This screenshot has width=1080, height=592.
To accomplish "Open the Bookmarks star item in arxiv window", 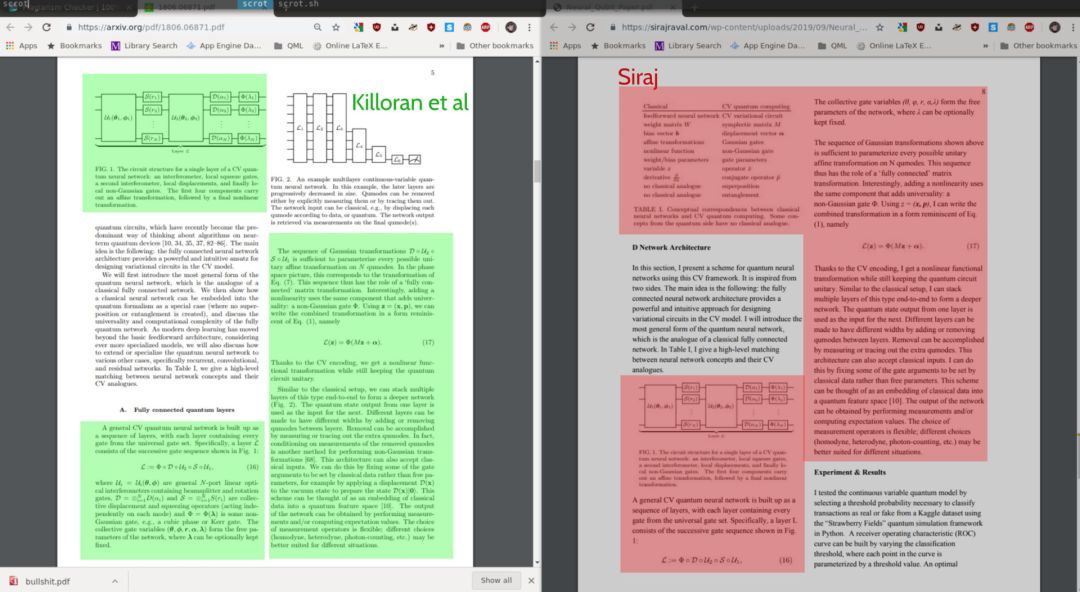I will coord(74,45).
